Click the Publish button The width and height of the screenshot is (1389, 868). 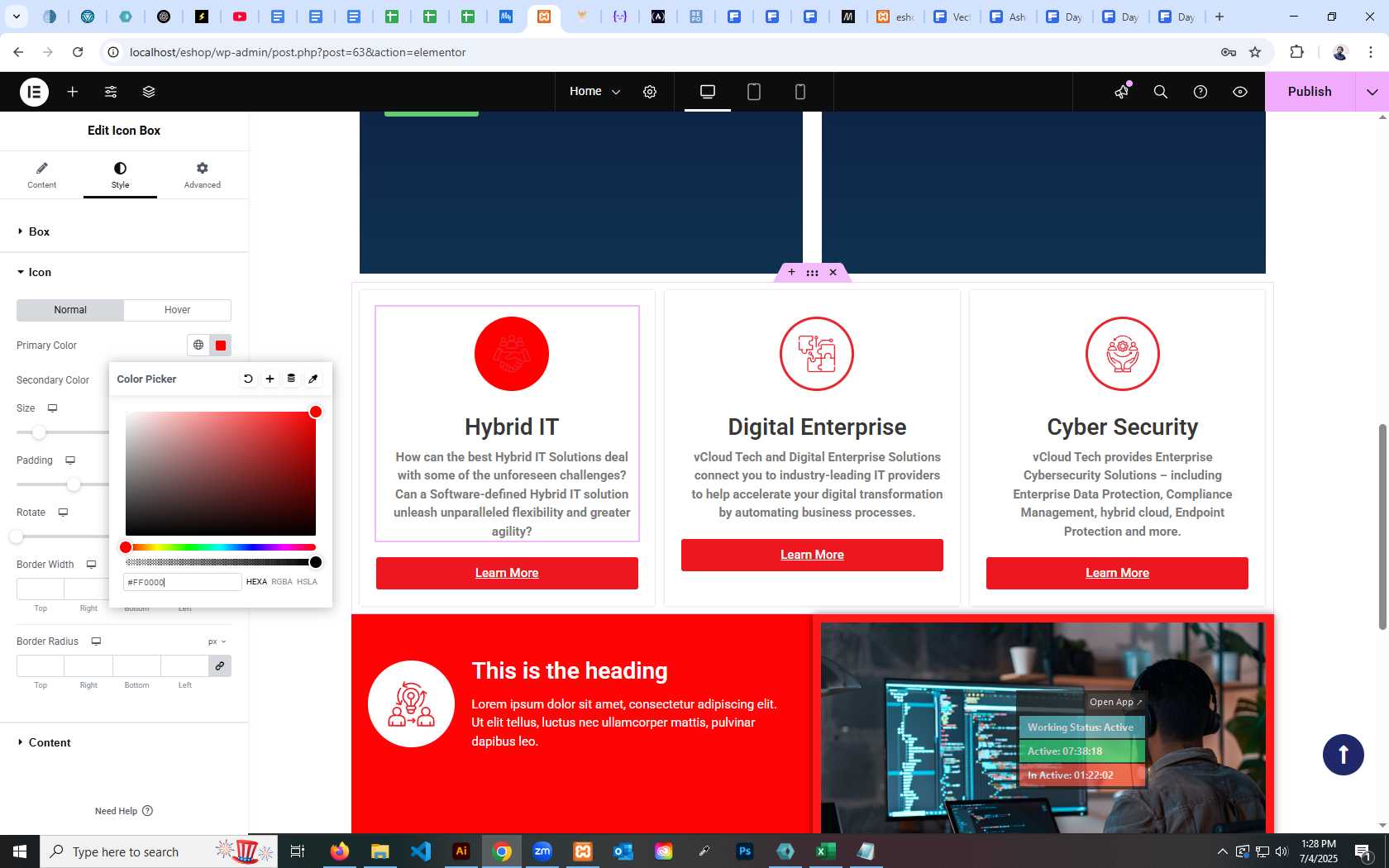(x=1310, y=92)
